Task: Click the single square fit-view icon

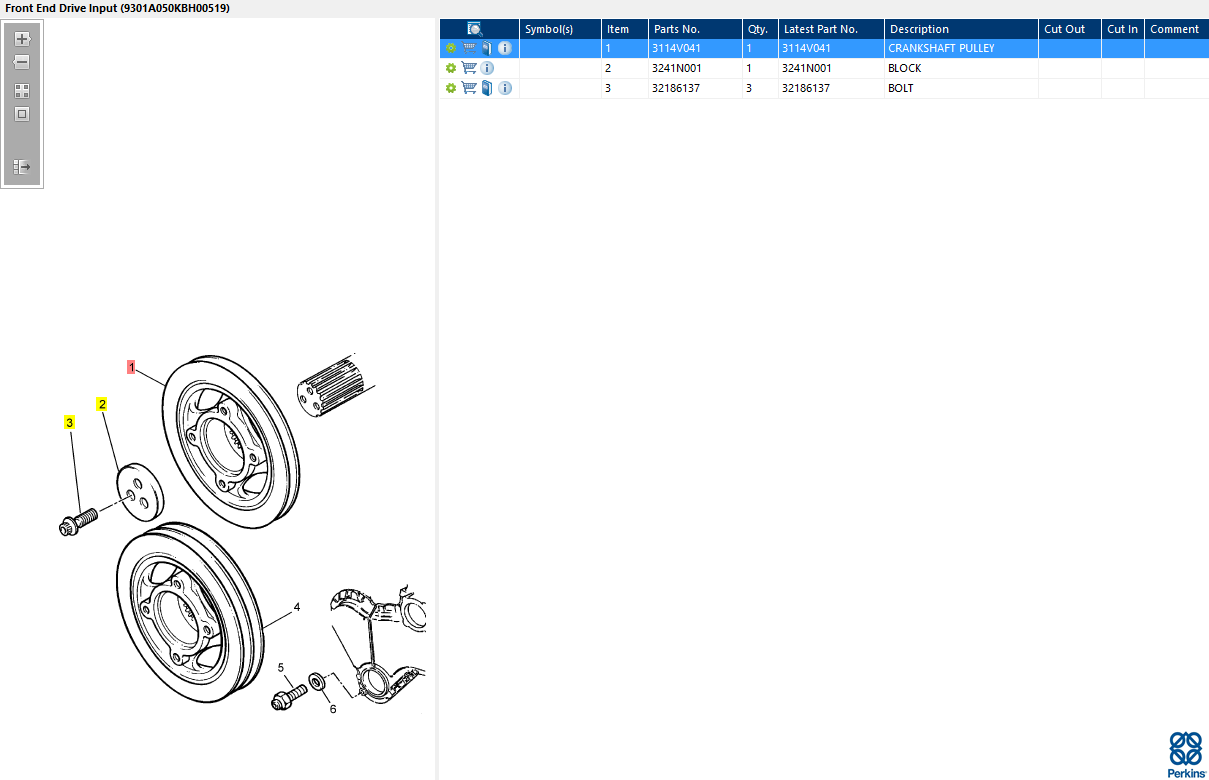Action: click(22, 114)
